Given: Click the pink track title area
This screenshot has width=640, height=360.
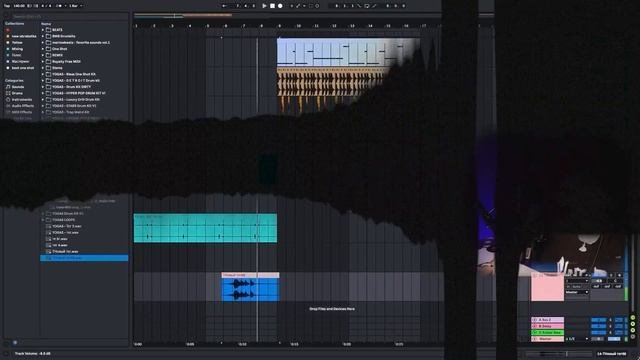Looking at the screenshot, I should pos(547,288).
